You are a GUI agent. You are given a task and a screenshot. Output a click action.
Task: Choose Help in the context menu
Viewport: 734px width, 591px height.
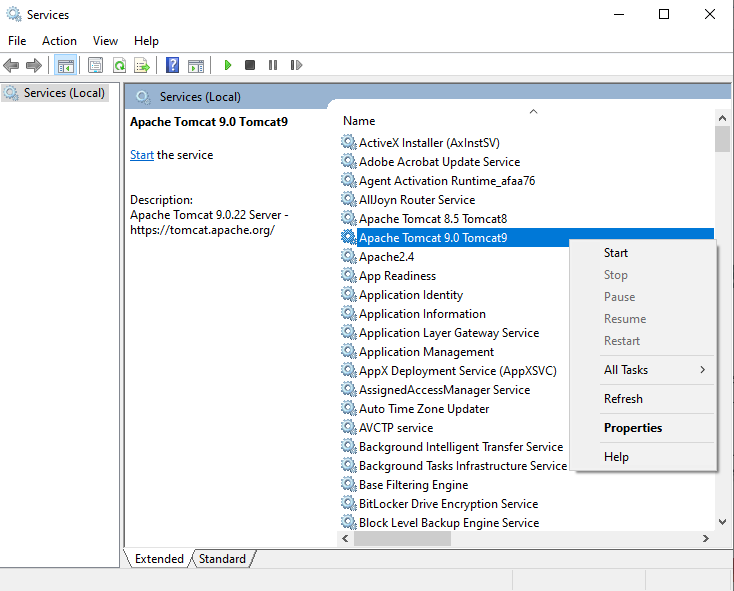(644, 457)
